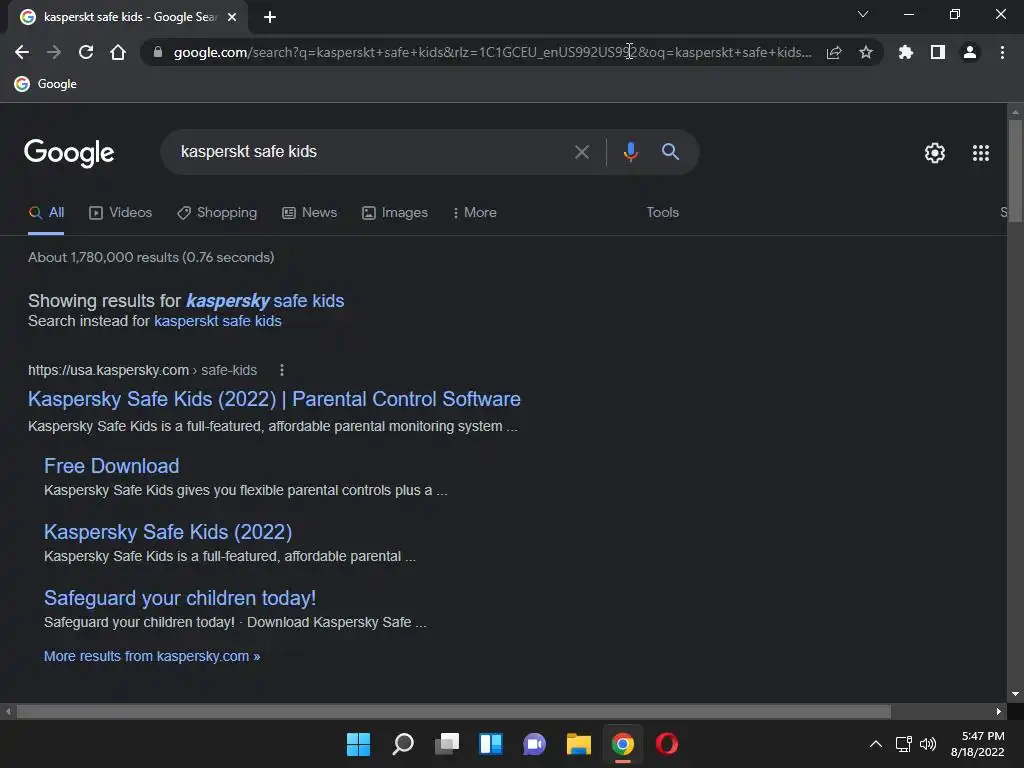Bookmark this tab with the star icon

[866, 52]
